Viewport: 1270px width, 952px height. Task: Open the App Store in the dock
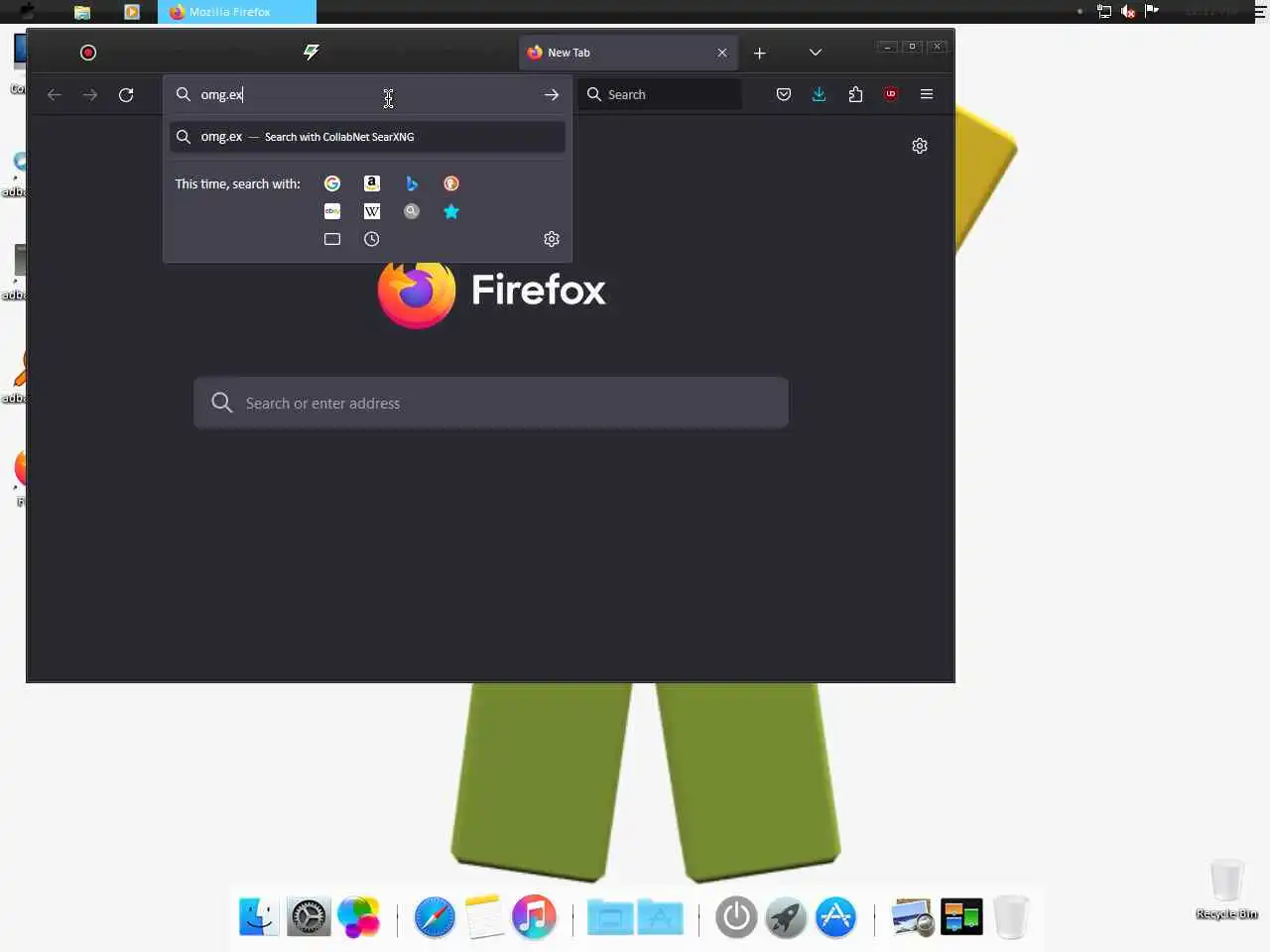[x=835, y=916]
